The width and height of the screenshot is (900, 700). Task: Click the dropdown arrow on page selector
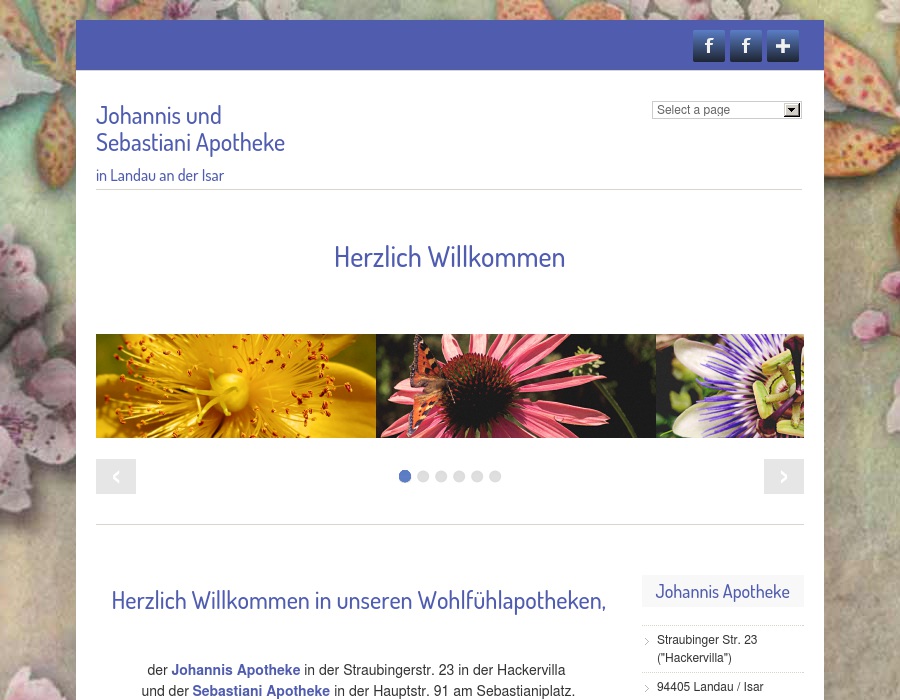tap(791, 110)
